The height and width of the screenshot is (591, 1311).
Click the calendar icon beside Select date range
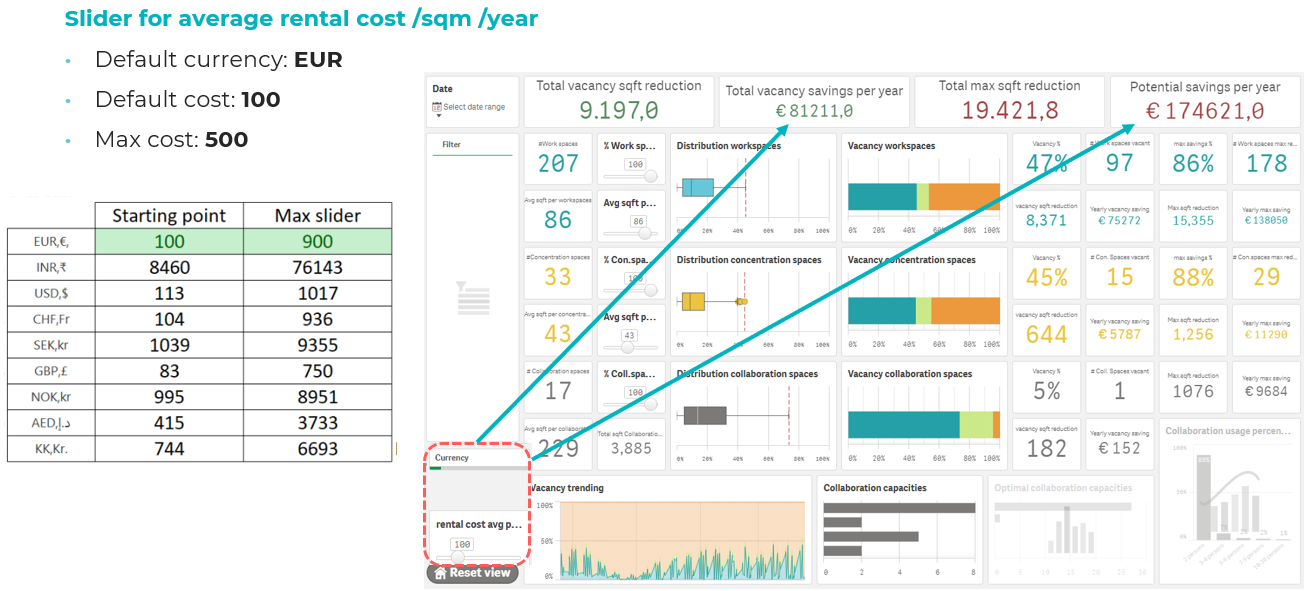(x=437, y=107)
